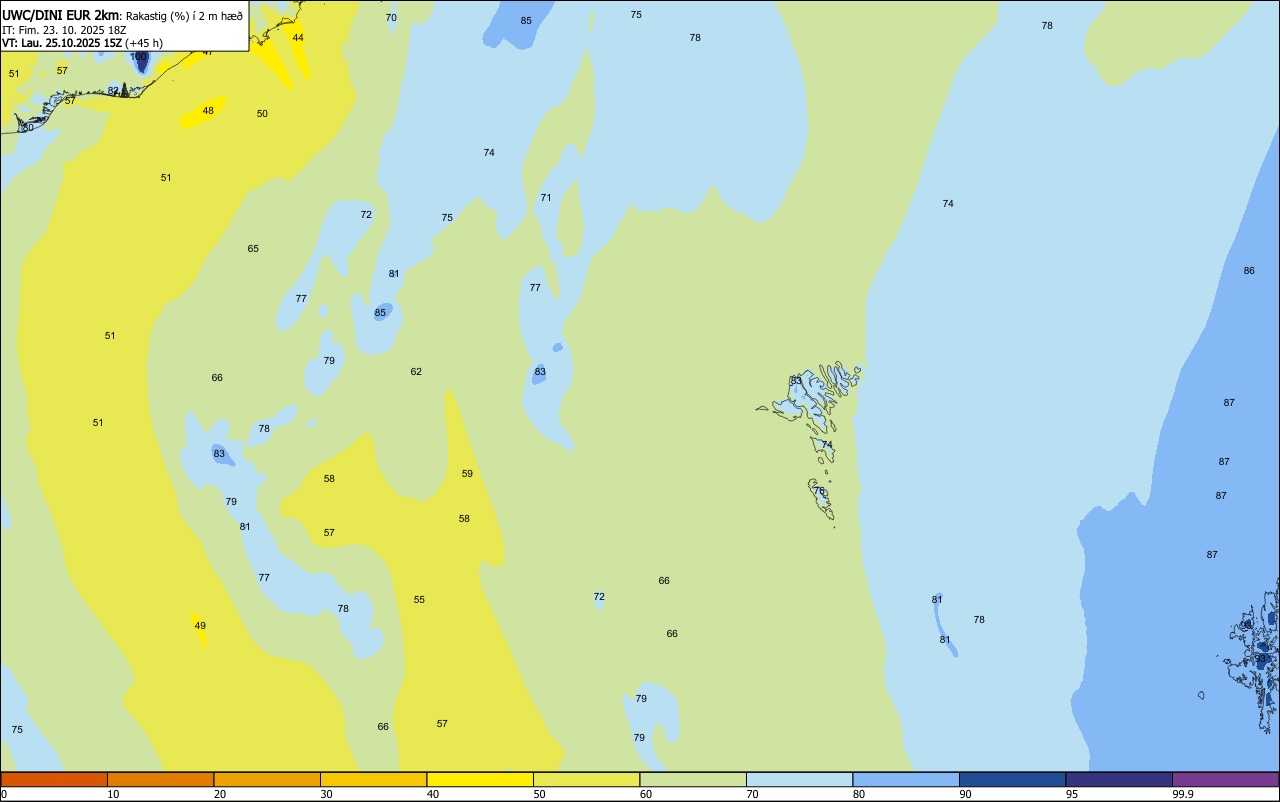Click the humidity value 100 on the map
This screenshot has width=1280, height=802.
point(139,57)
